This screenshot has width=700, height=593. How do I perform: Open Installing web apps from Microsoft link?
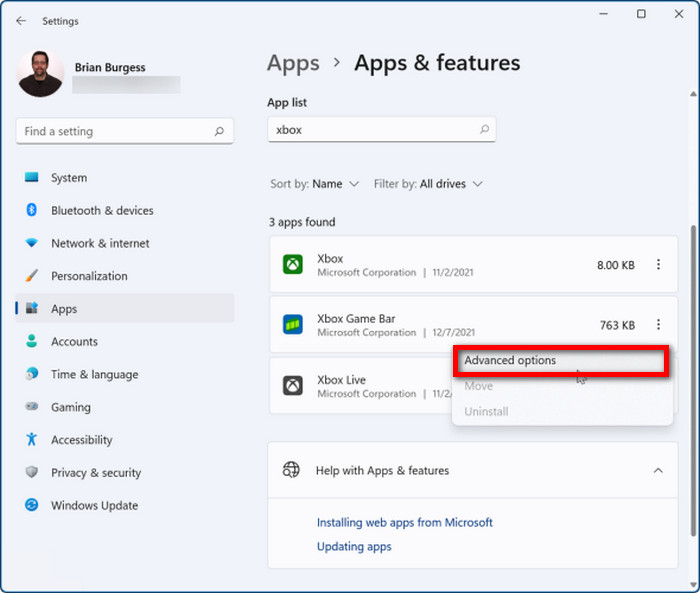click(405, 522)
